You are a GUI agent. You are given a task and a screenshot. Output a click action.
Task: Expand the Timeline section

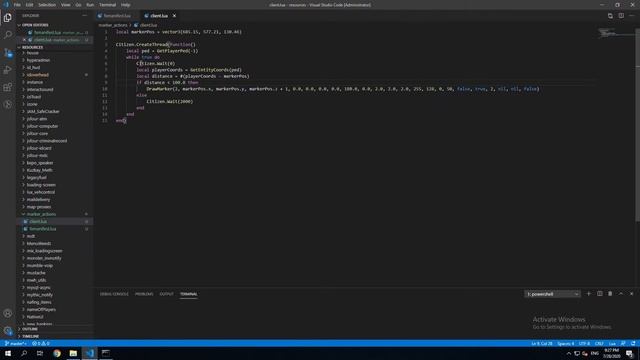point(30,336)
